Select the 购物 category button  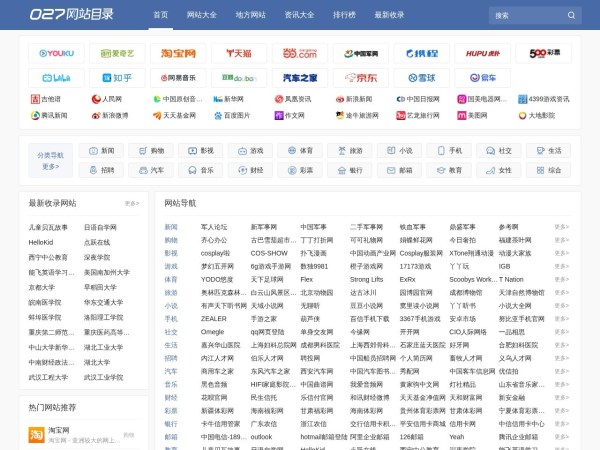point(151,151)
